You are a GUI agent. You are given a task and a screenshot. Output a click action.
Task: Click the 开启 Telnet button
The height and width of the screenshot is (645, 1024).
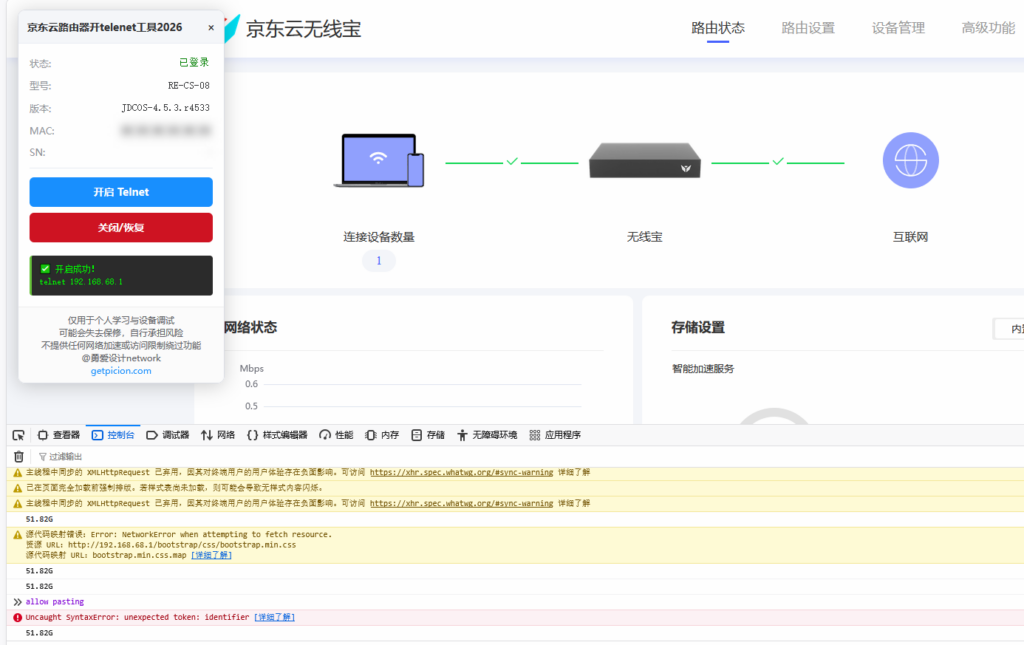click(x=121, y=192)
